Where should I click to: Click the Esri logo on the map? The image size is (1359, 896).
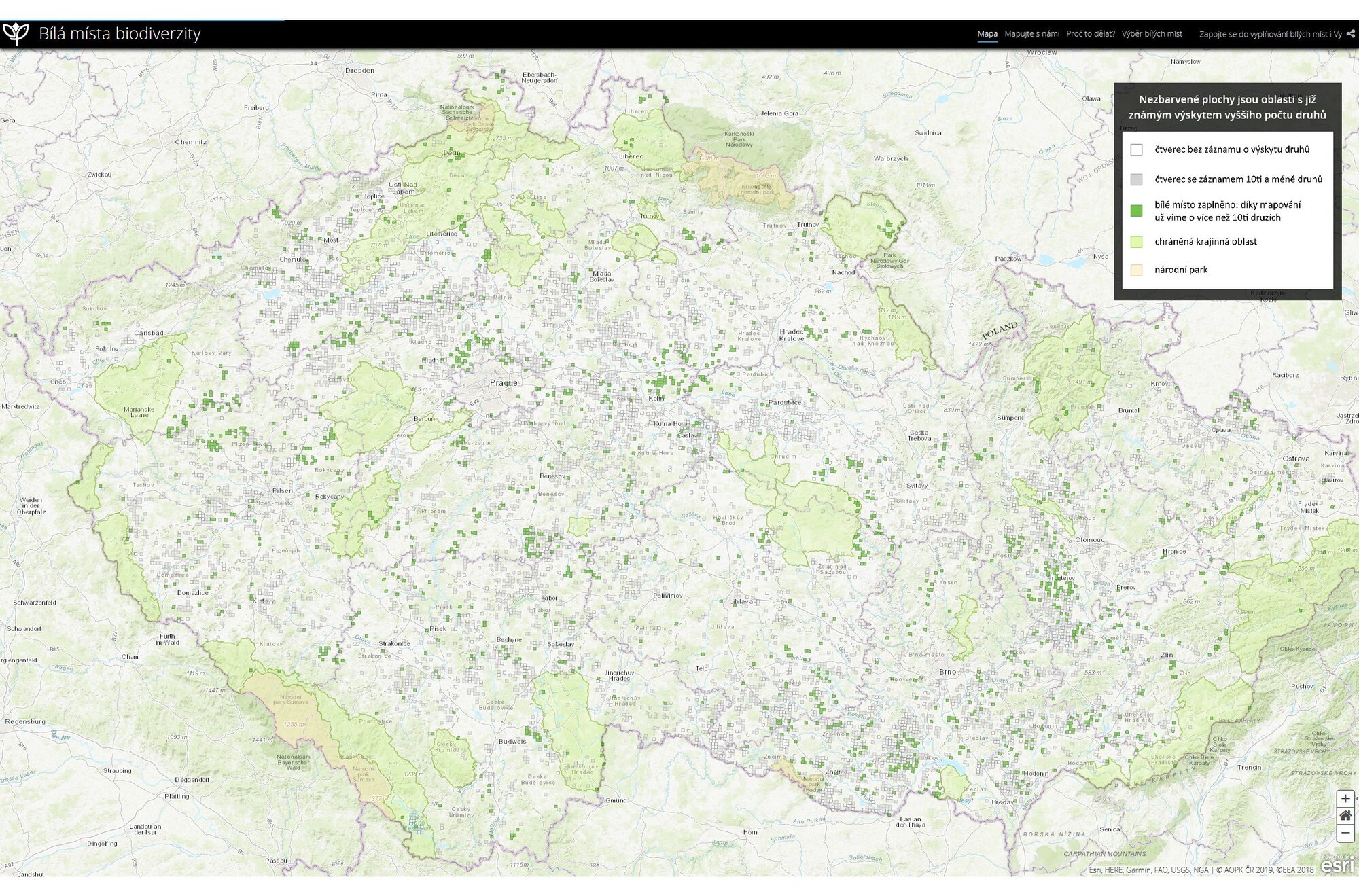pyautogui.click(x=1338, y=863)
